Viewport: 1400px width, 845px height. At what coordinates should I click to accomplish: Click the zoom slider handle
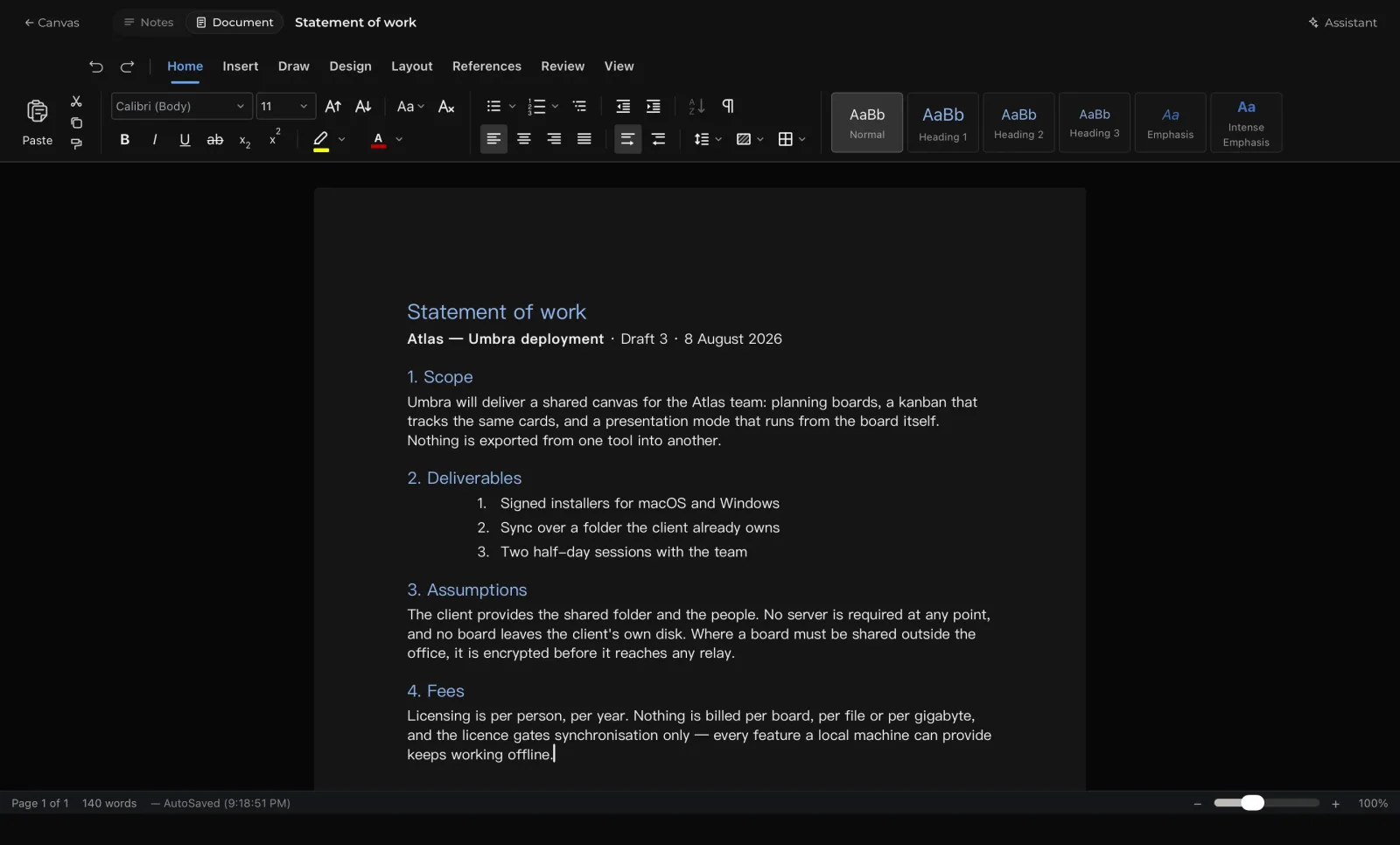[1252, 803]
